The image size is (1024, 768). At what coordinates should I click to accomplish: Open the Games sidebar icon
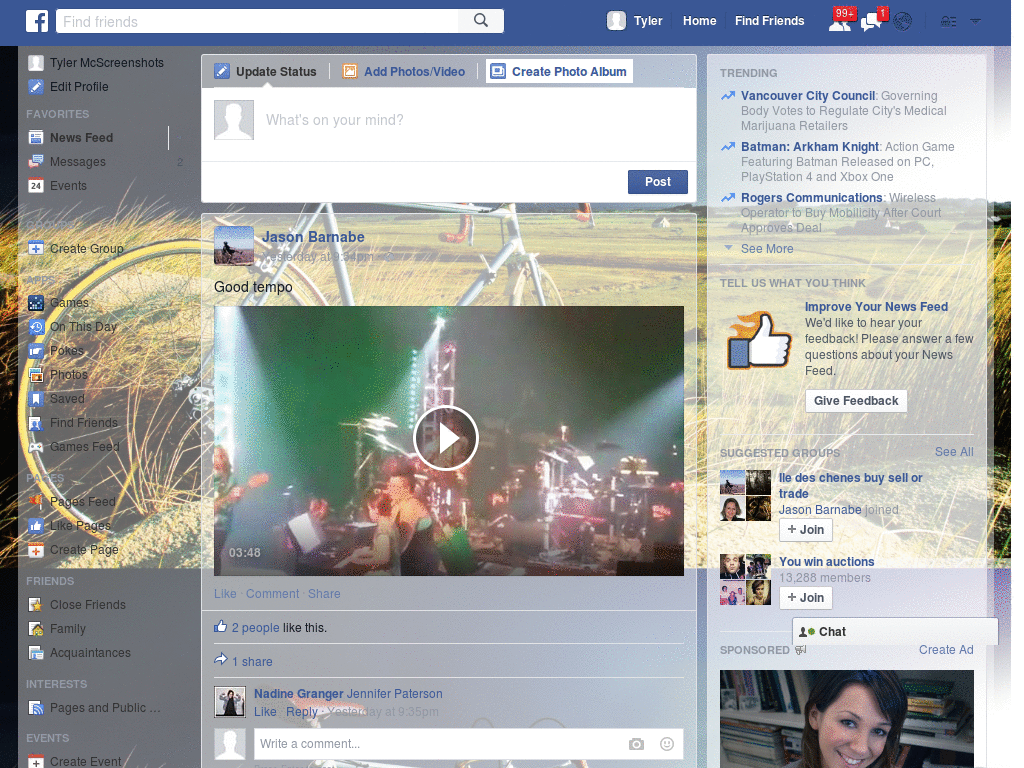(x=36, y=302)
